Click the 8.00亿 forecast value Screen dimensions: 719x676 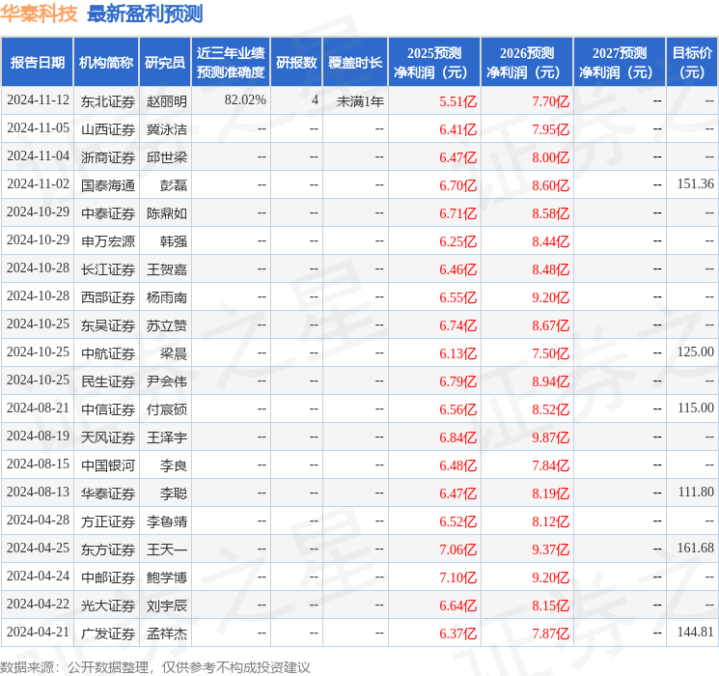(551, 157)
